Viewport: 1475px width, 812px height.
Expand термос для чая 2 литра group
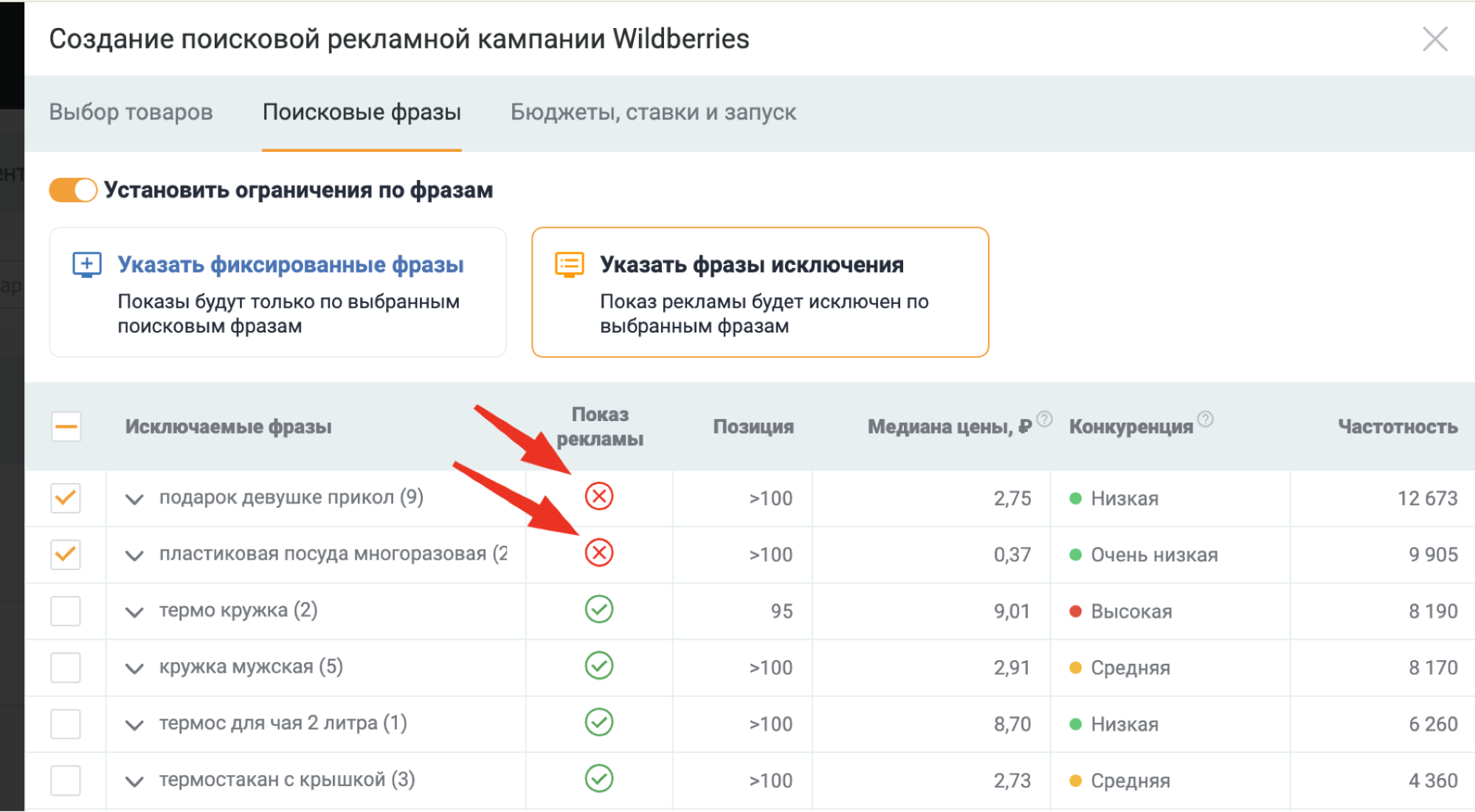(x=134, y=725)
